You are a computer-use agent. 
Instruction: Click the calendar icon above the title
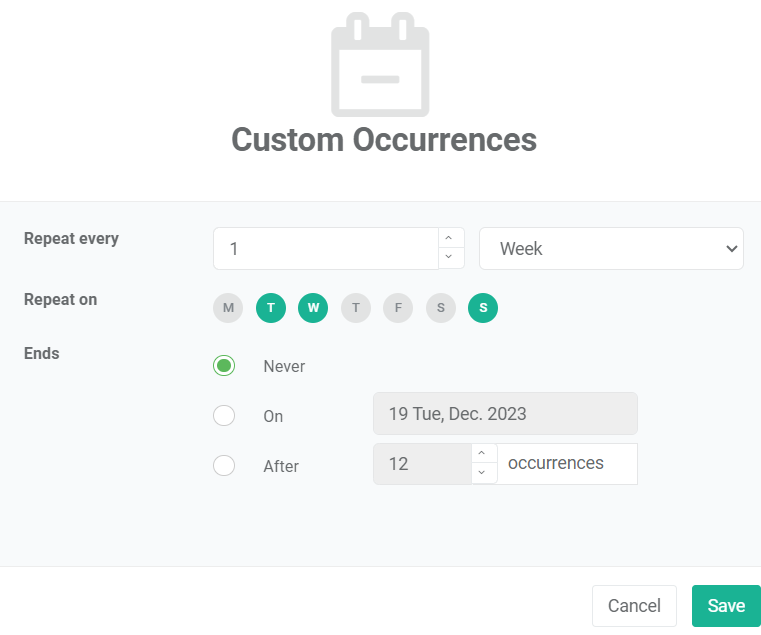click(x=380, y=65)
